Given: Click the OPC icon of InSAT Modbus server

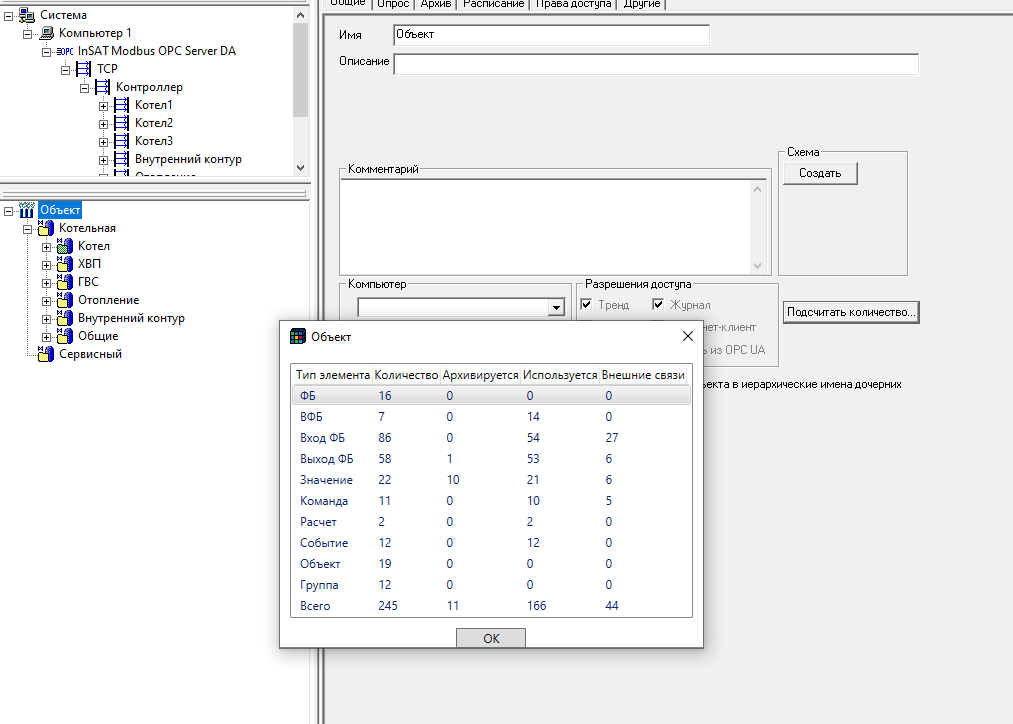Looking at the screenshot, I should (65, 51).
